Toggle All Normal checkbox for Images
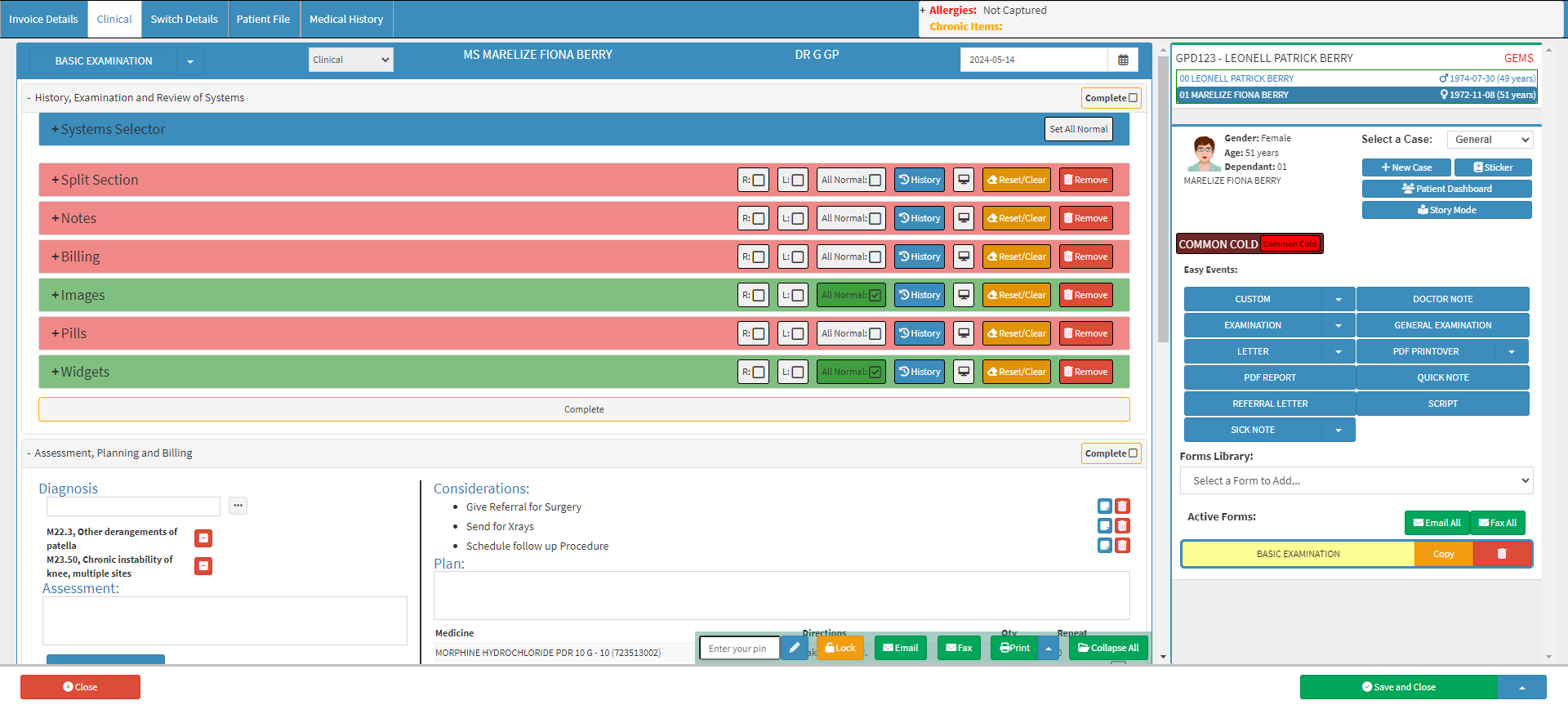This screenshot has width=1568, height=705. pyautogui.click(x=875, y=295)
